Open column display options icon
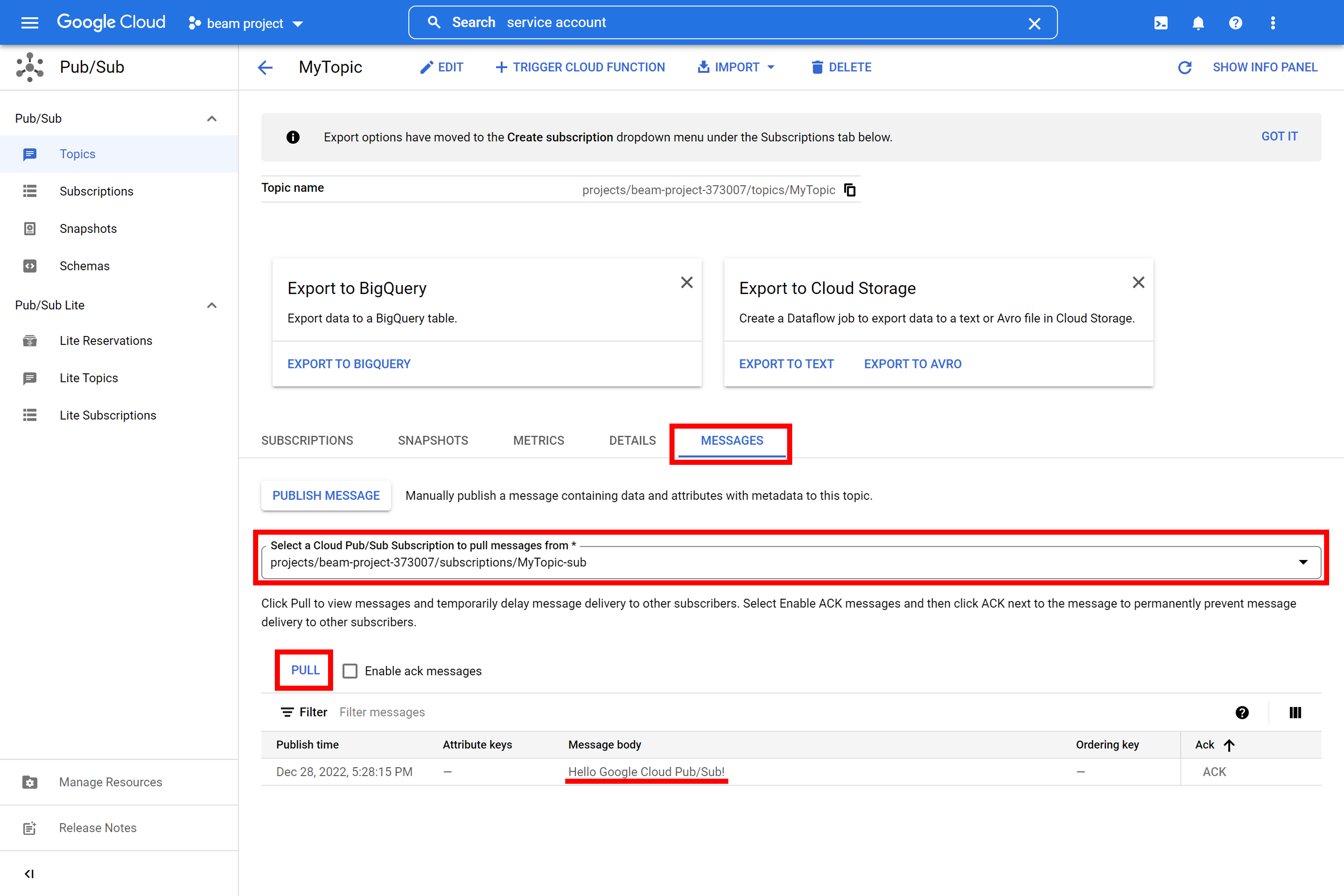Screen dimensions: 1344x896 point(1295,712)
